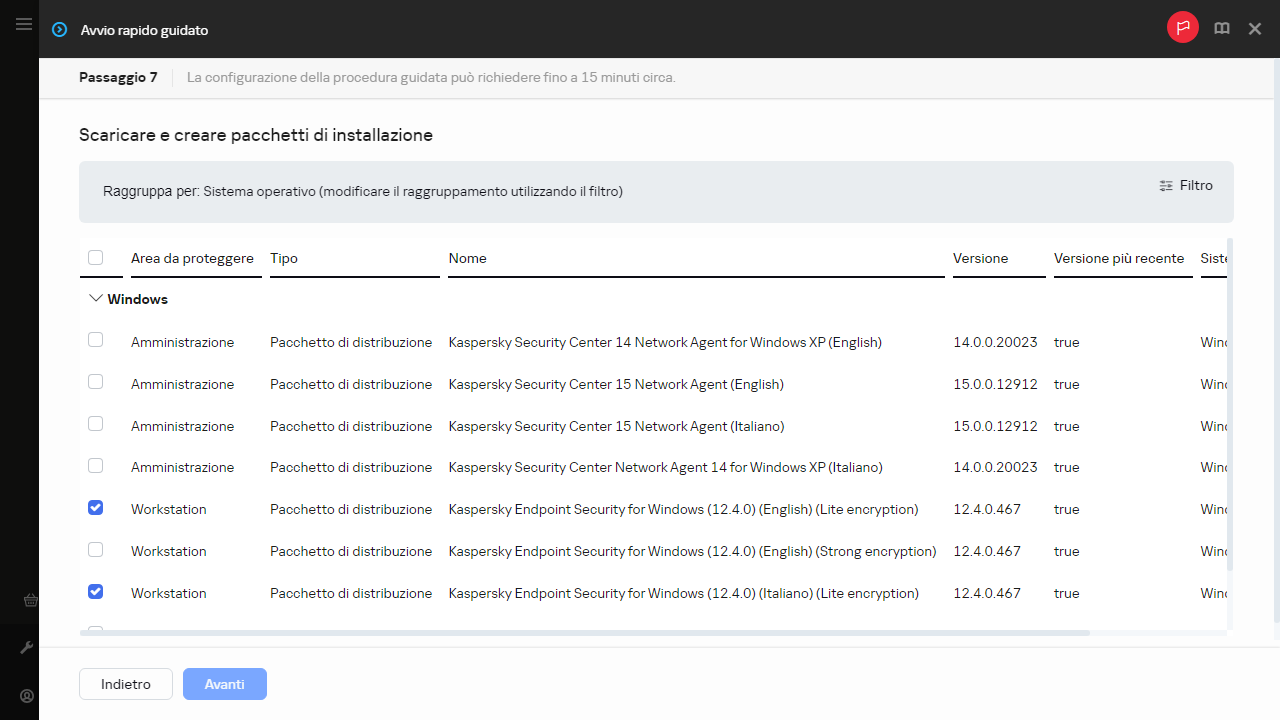Click the horizontal scrollbar under the table
This screenshot has width=1280, height=720.
tap(584, 633)
